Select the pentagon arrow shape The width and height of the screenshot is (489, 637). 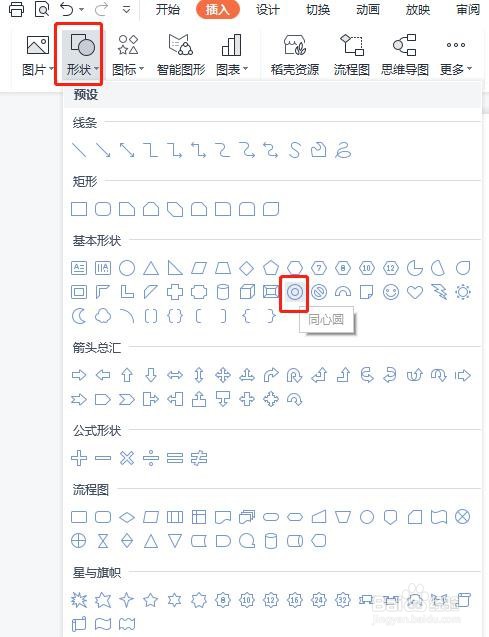pyautogui.click(x=103, y=399)
